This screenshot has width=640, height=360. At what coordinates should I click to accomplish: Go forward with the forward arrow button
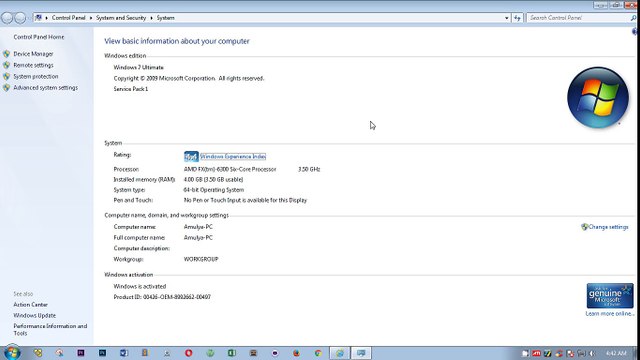20,18
